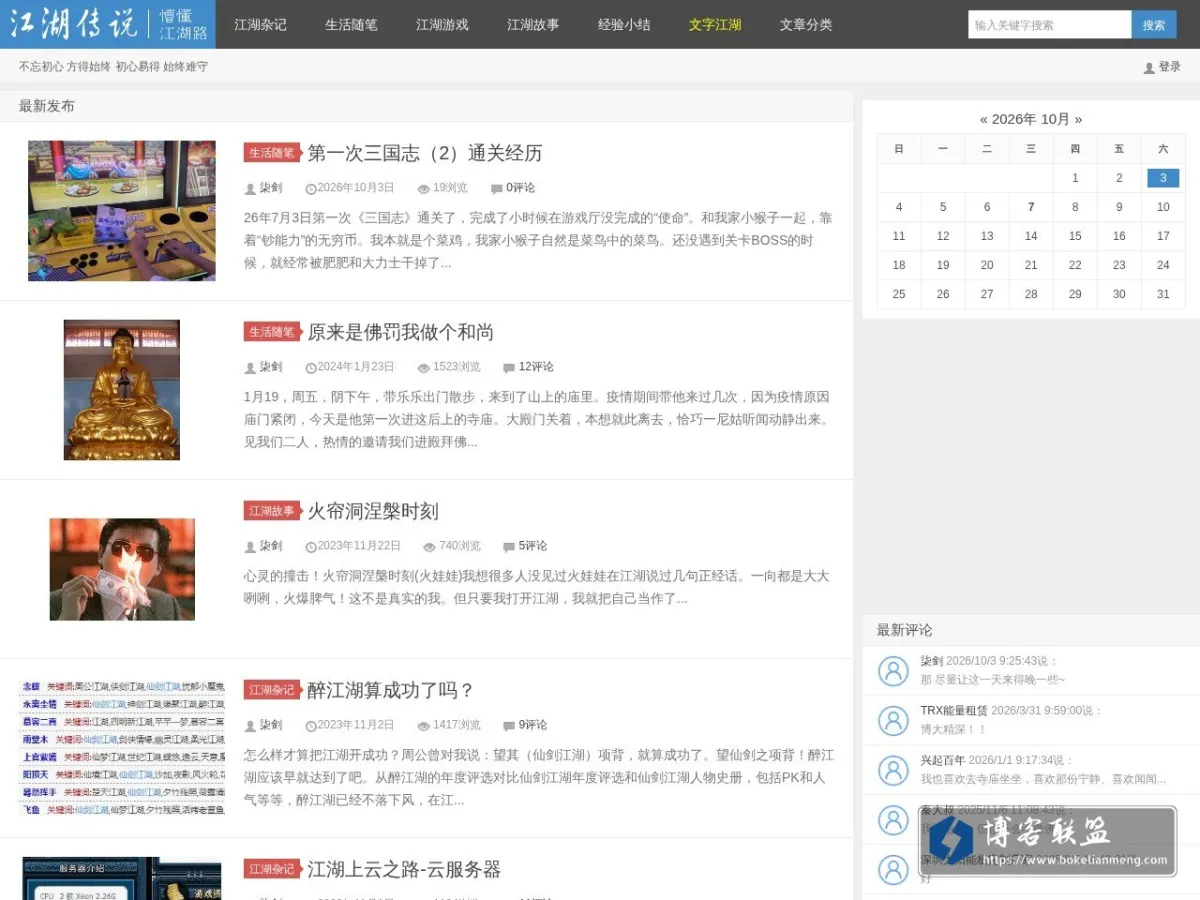Click the burning banknote thumbnail image
1200x900 pixels.
click(x=122, y=569)
